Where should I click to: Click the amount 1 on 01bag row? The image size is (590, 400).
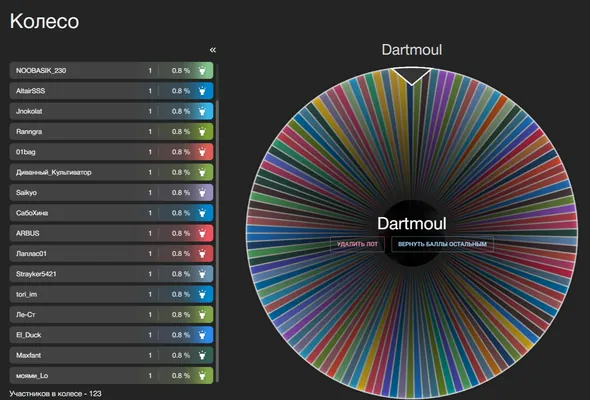point(150,152)
